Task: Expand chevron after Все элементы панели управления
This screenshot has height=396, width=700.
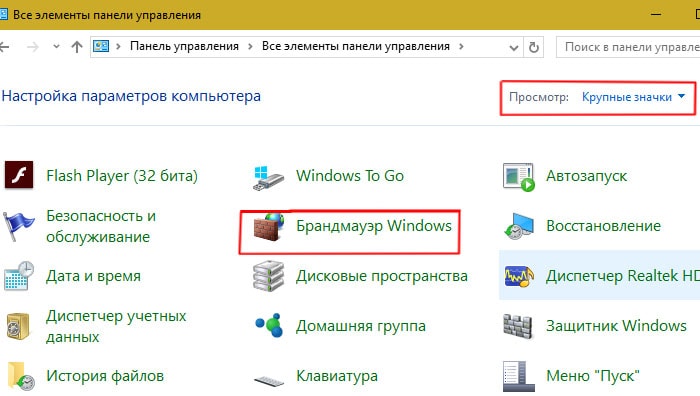Action: (x=461, y=46)
